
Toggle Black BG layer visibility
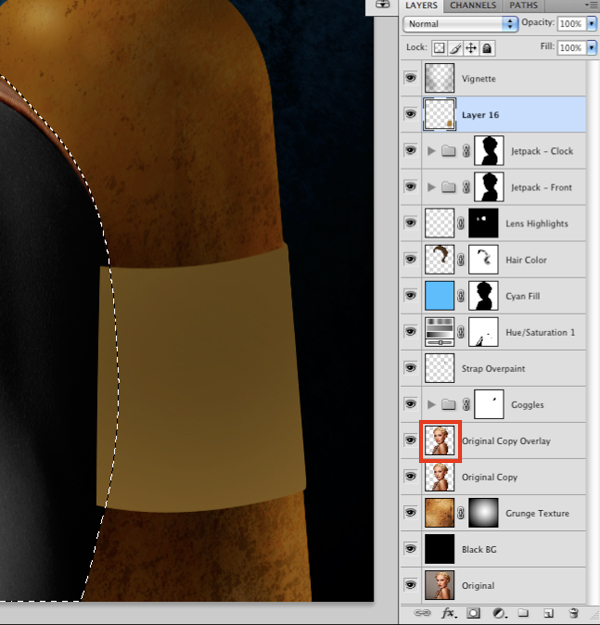point(410,549)
